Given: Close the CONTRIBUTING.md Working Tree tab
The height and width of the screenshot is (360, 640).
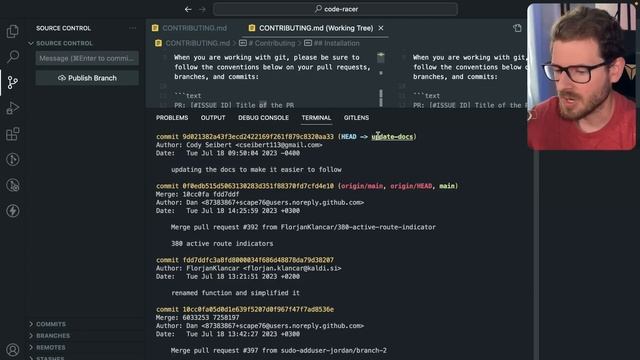Looking at the screenshot, I should [381, 28].
